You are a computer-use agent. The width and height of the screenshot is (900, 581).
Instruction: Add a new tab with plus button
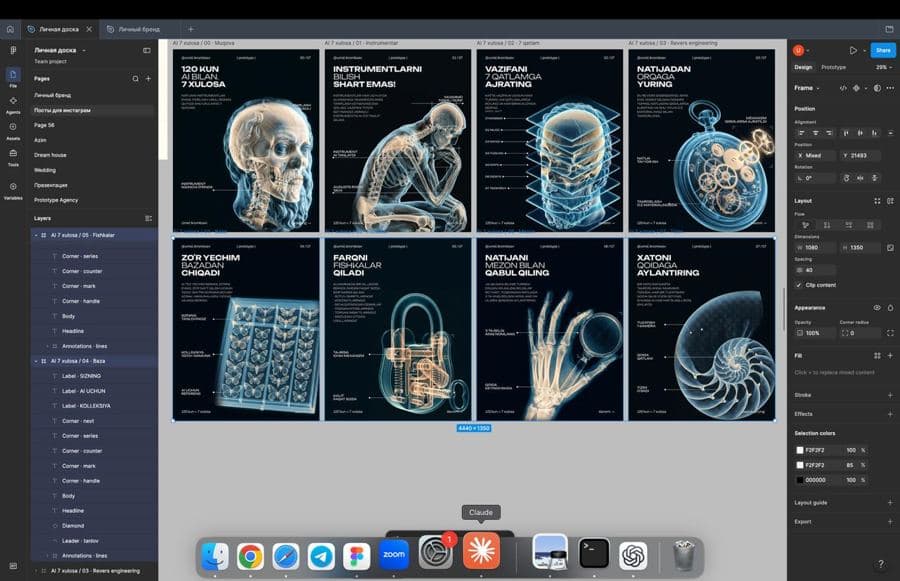(x=191, y=29)
